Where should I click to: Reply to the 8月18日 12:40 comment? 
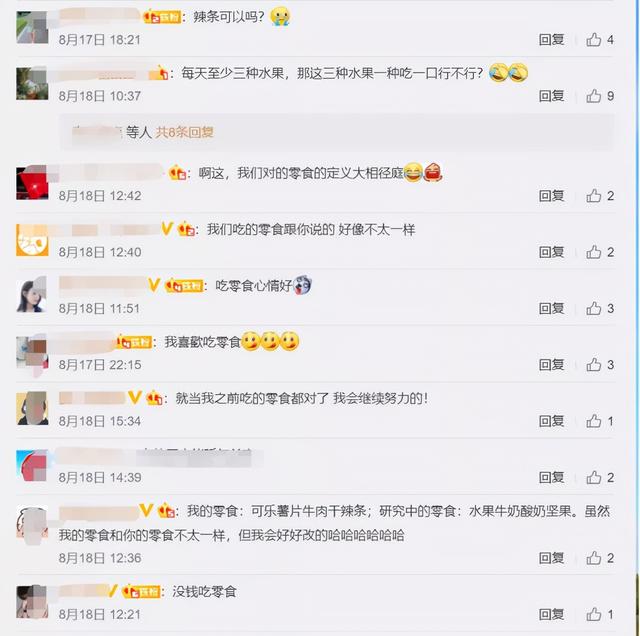click(551, 252)
